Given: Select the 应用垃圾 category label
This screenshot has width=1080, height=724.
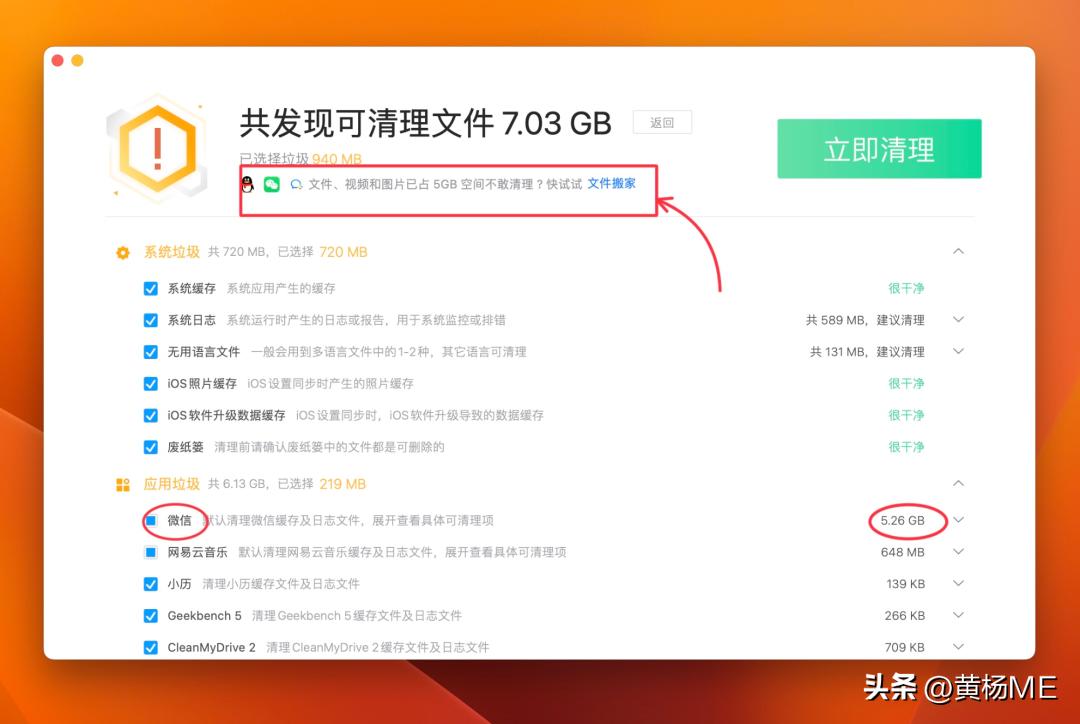Looking at the screenshot, I should tap(172, 484).
